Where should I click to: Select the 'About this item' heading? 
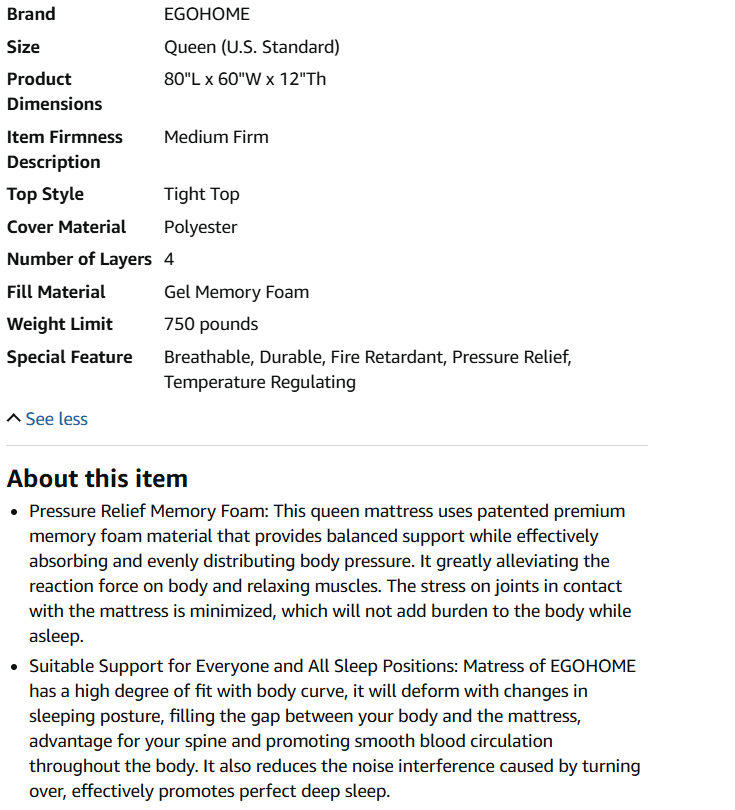pyautogui.click(x=97, y=478)
